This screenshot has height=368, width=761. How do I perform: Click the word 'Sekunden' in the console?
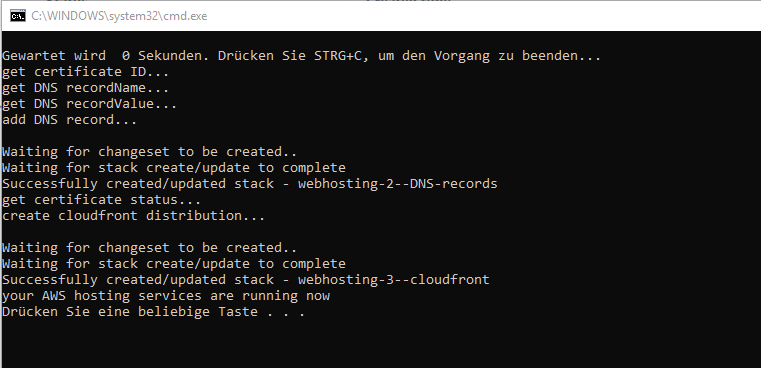[170, 56]
